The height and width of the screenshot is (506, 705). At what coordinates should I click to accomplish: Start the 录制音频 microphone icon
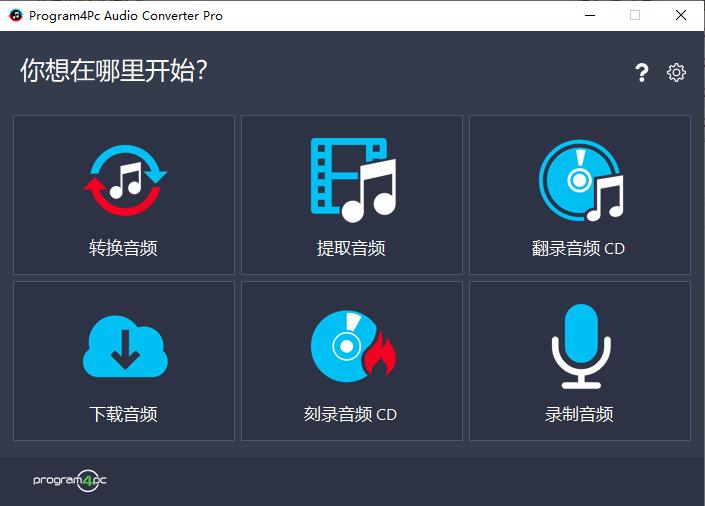(x=581, y=346)
